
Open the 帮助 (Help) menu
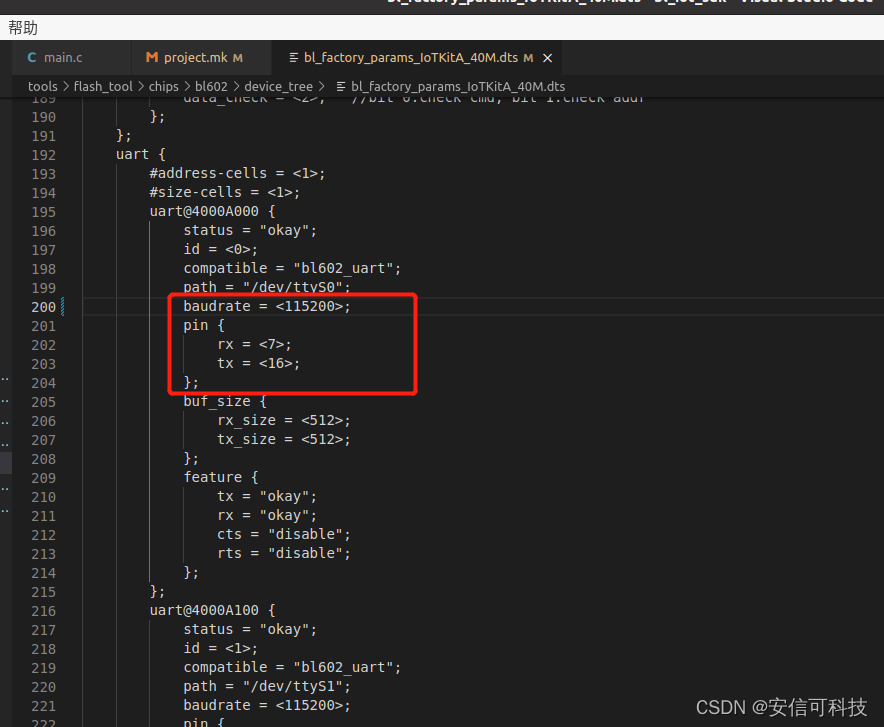[23, 28]
